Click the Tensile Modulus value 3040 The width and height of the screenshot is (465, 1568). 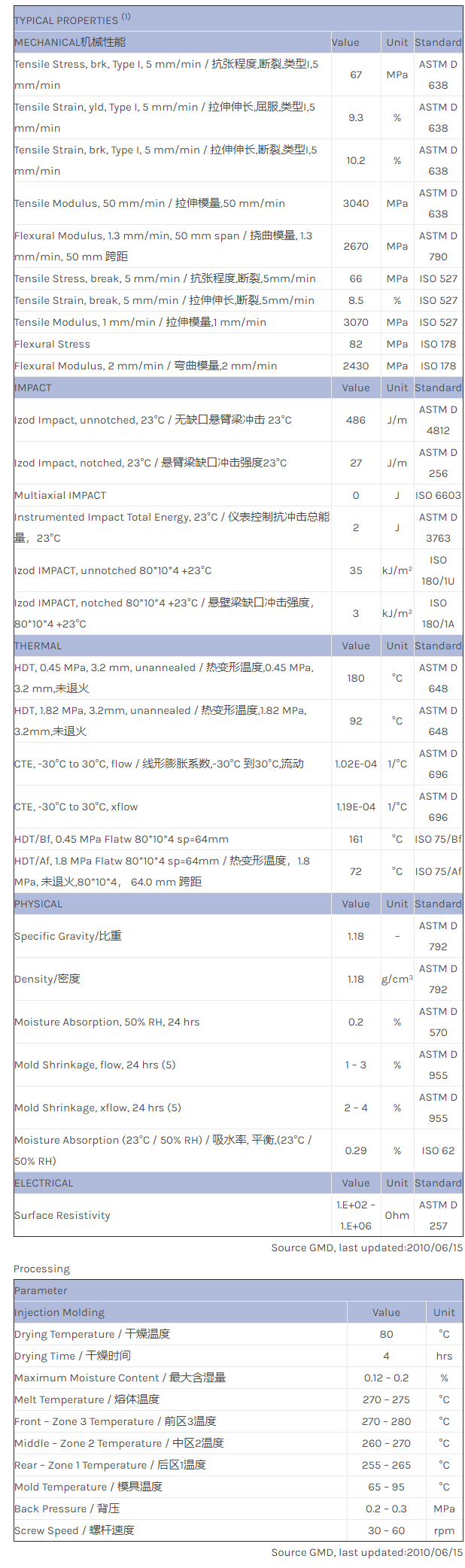tap(356, 203)
